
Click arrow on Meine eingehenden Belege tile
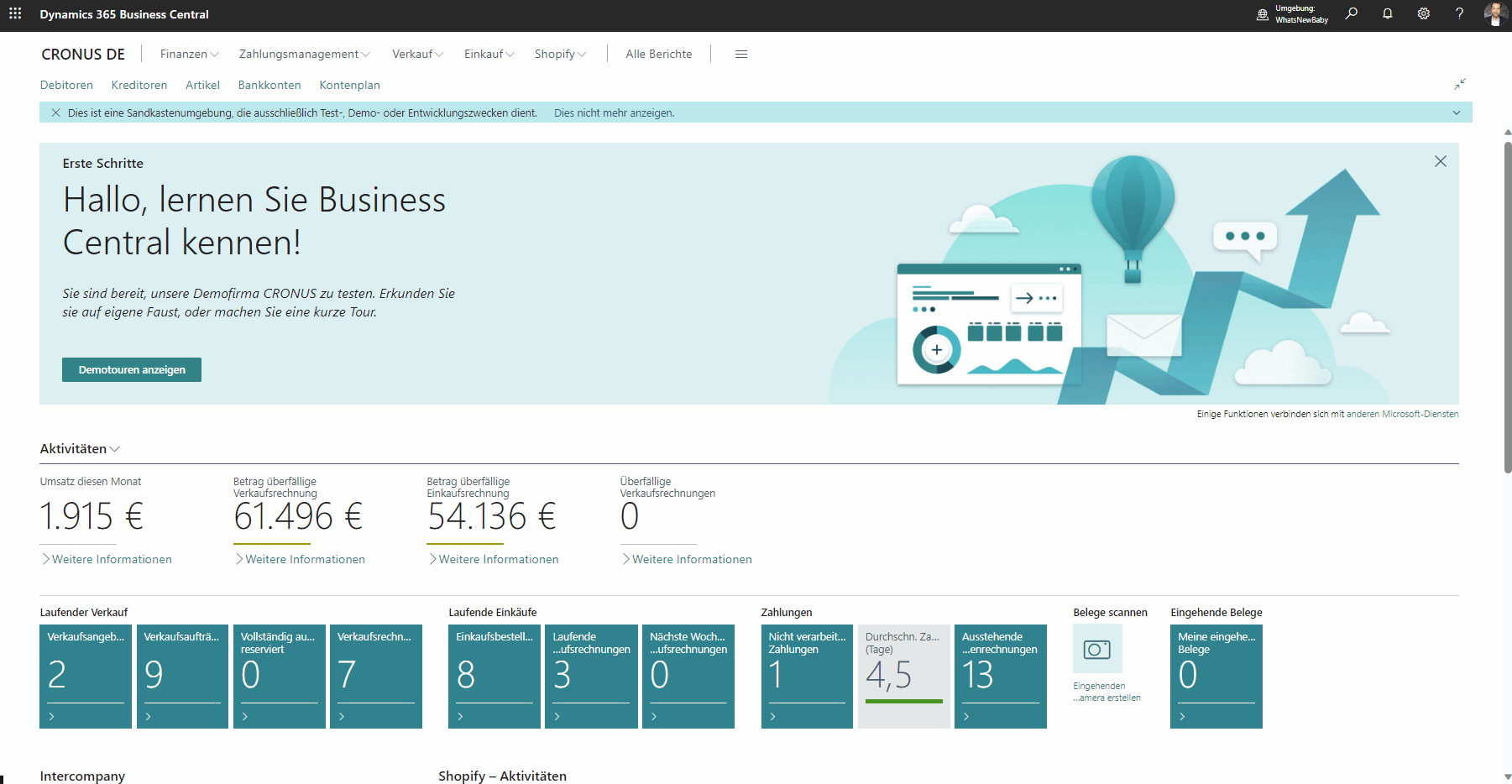point(1182,716)
